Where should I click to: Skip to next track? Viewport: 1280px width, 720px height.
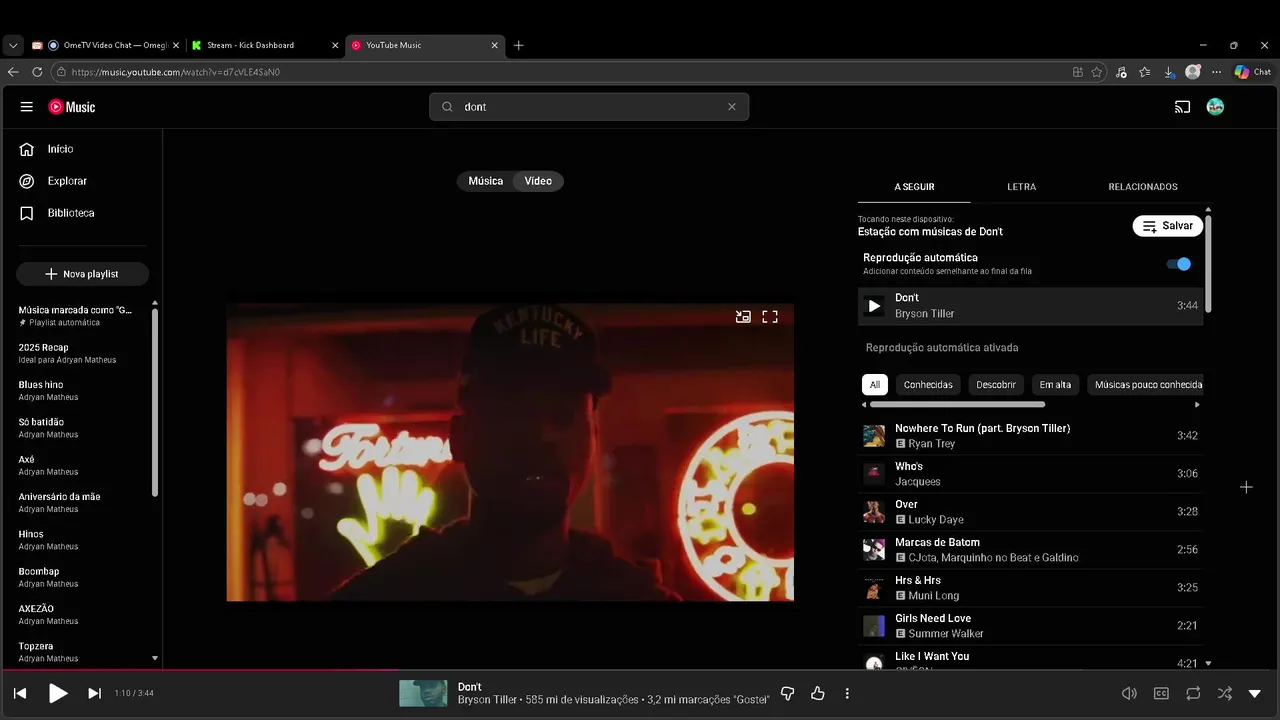click(94, 693)
